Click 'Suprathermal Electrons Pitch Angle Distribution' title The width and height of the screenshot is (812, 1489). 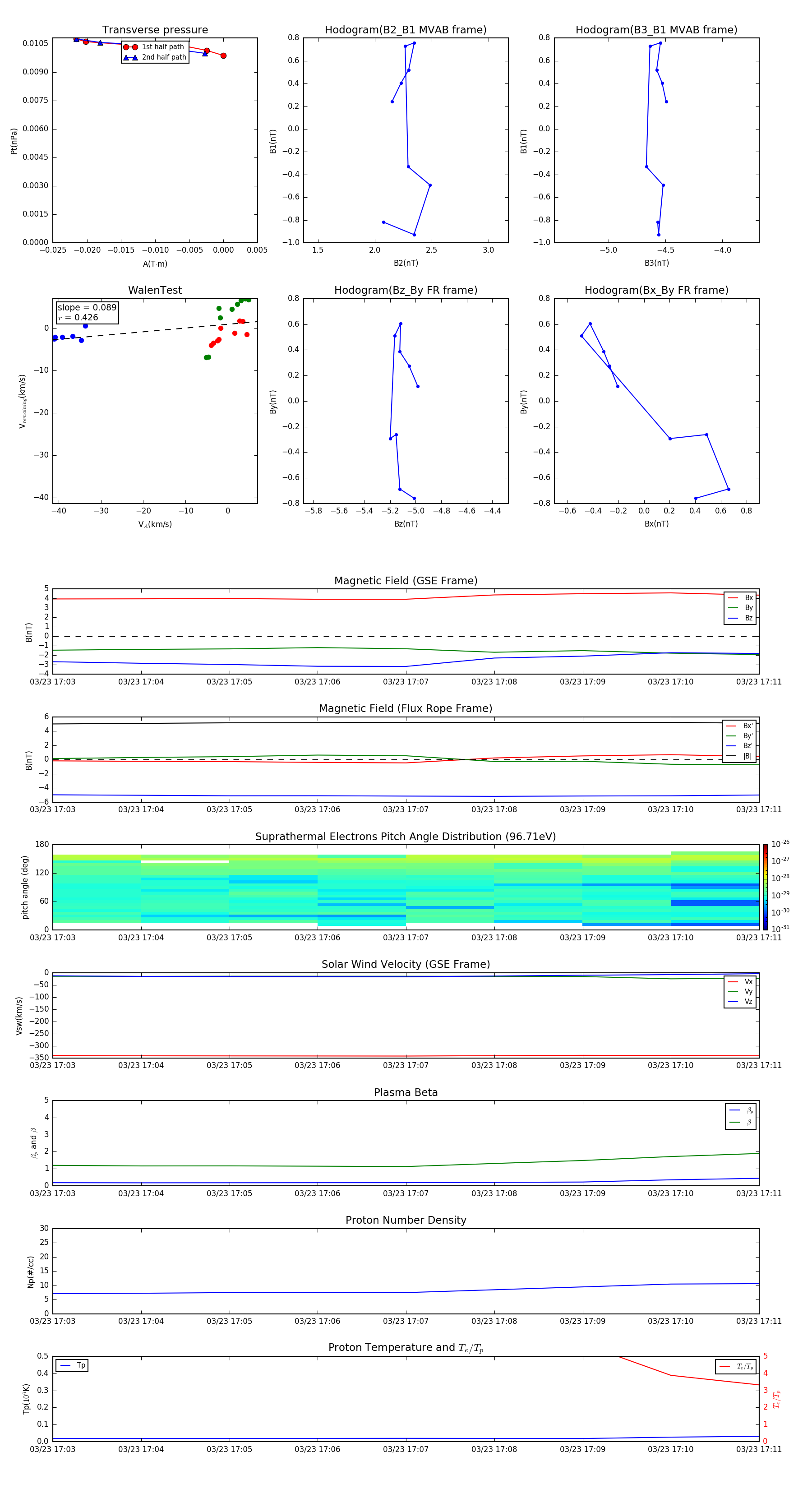click(x=405, y=837)
